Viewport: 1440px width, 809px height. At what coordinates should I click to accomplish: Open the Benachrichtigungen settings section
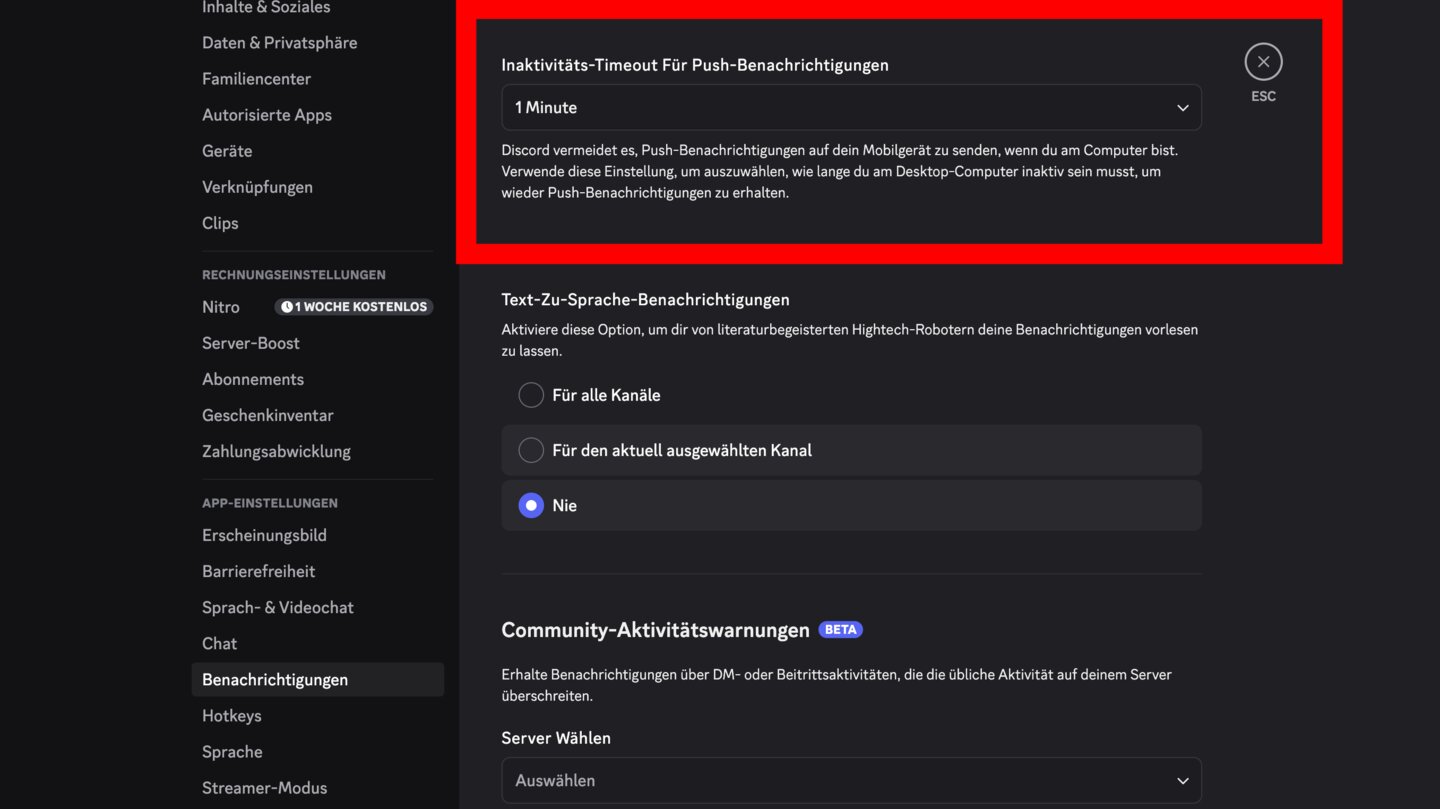click(x=275, y=680)
